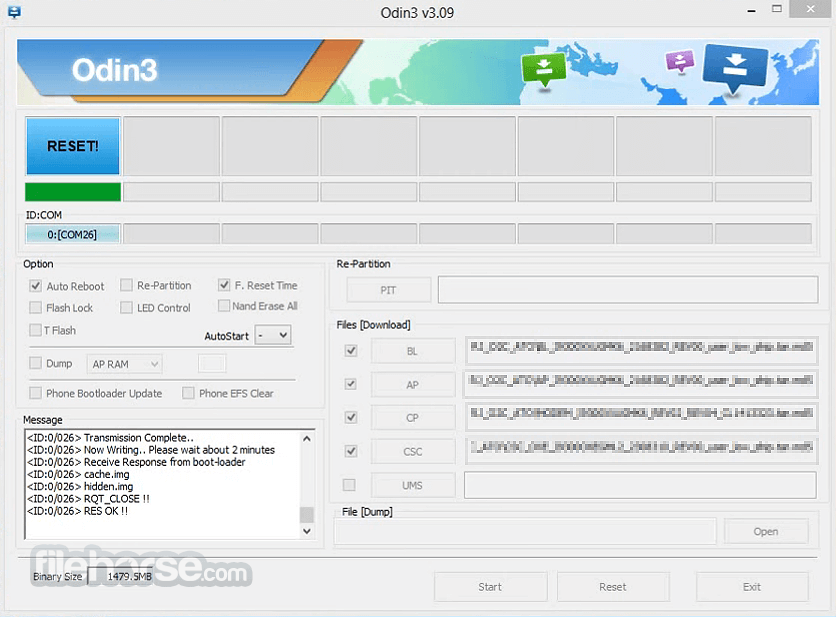This screenshot has height=617, width=836.
Task: Tick the Nand Erase All checkbox
Action: coord(224,306)
